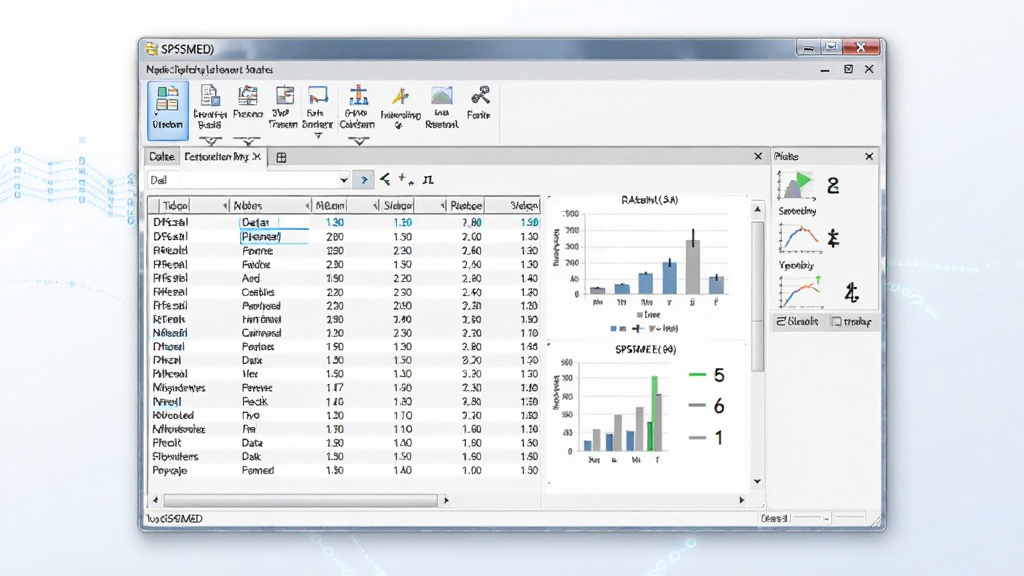
Task: Click the blue arrow frame ribbon icon
Action: 318,96
